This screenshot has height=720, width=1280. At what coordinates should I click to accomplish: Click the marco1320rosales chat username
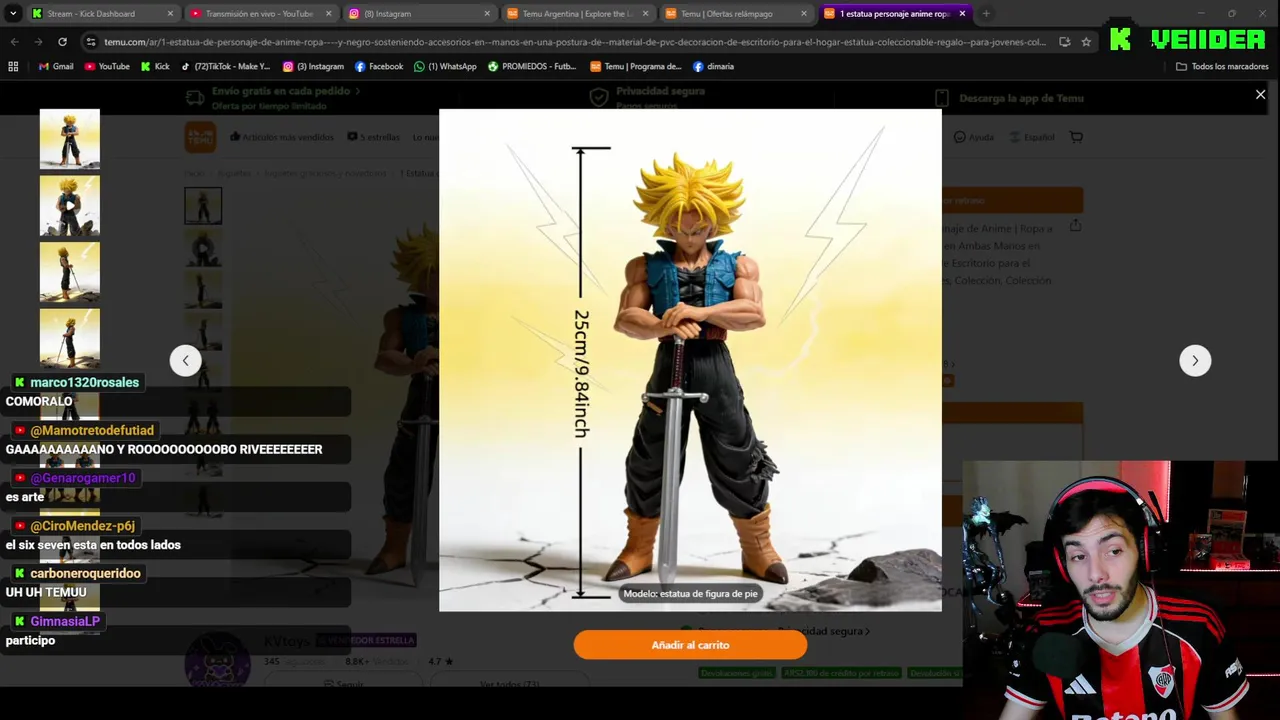tap(84, 382)
